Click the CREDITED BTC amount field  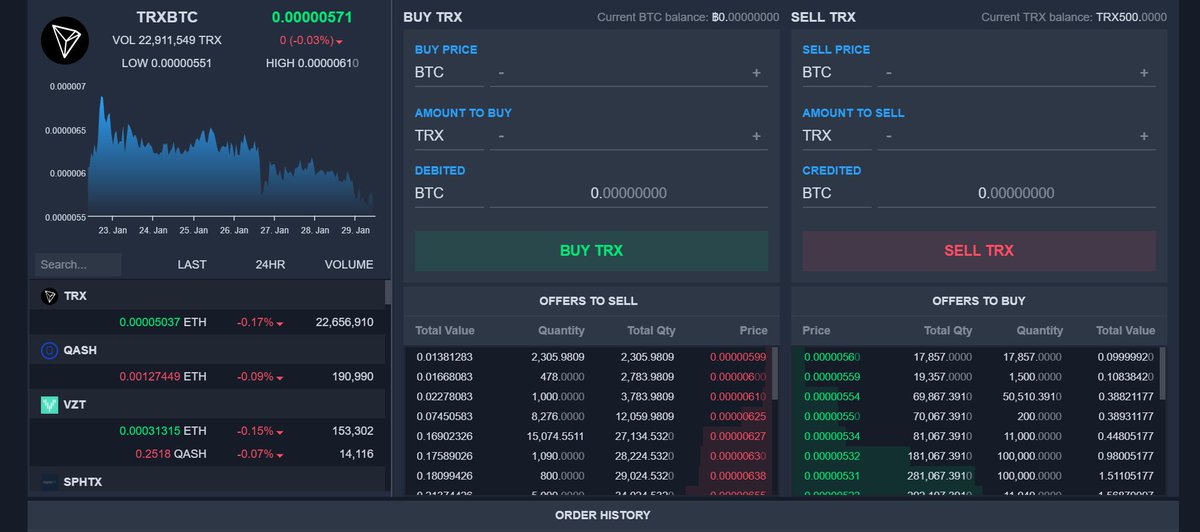[x=1016, y=193]
